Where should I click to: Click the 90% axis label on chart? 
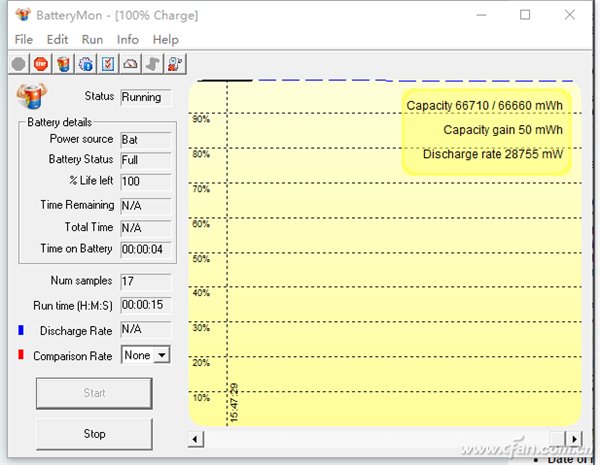point(201,119)
